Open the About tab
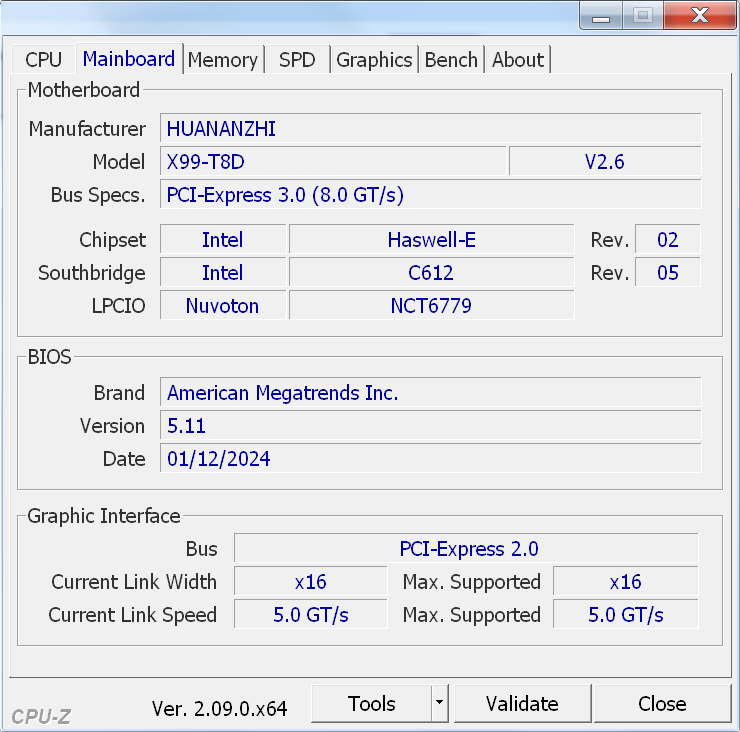Image resolution: width=740 pixels, height=732 pixels. click(x=518, y=60)
